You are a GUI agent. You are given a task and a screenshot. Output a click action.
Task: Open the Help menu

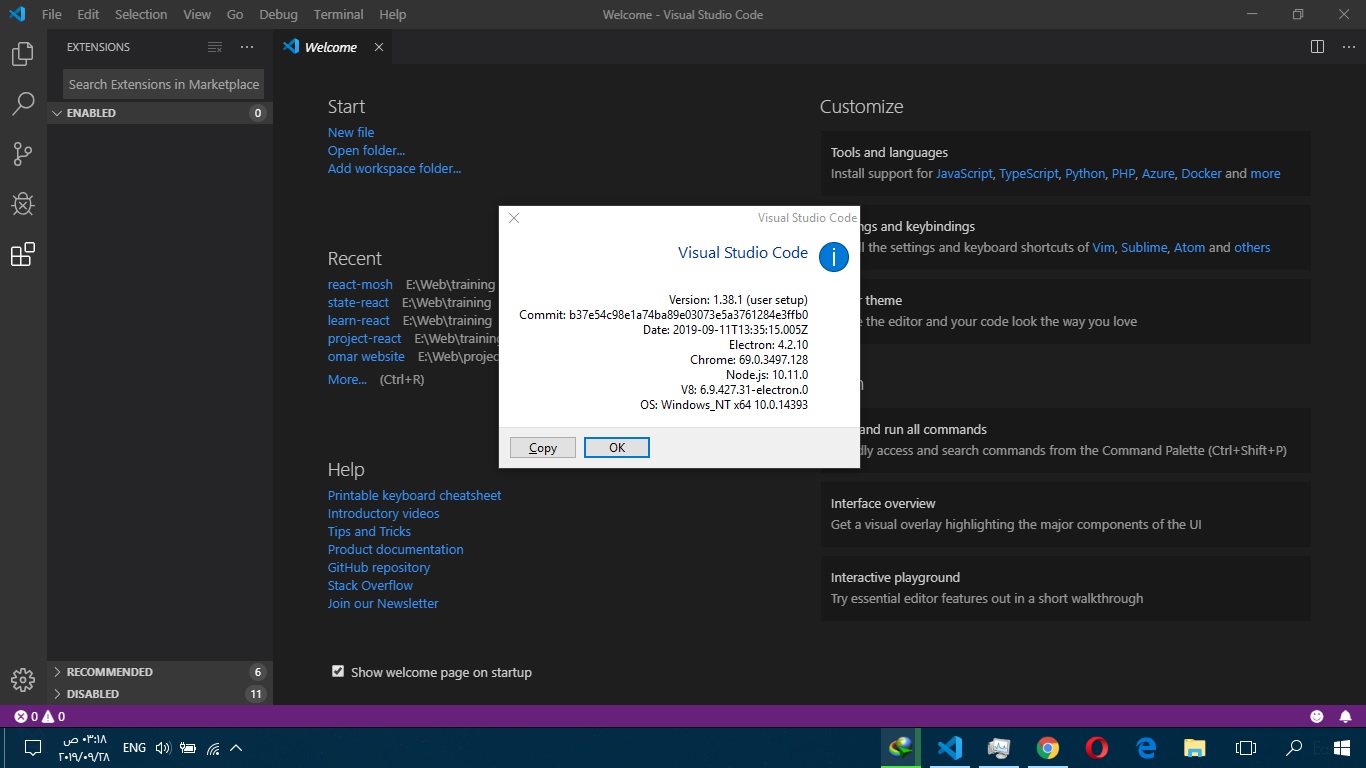tap(393, 14)
